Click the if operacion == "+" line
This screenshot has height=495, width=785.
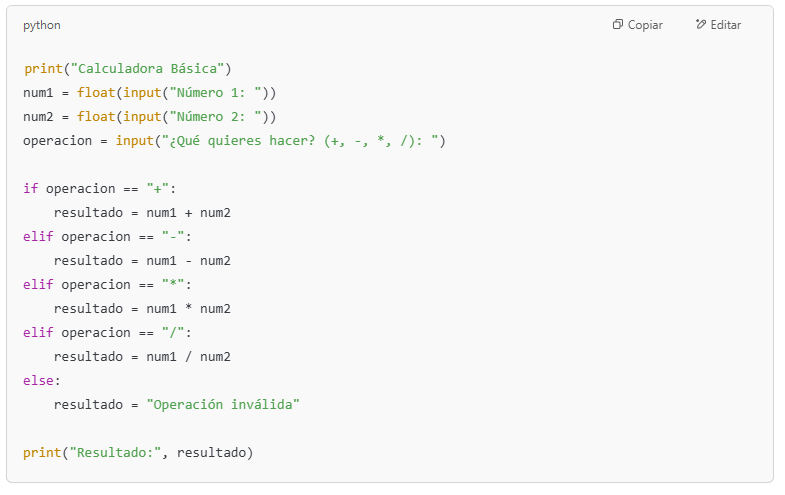[98, 189]
